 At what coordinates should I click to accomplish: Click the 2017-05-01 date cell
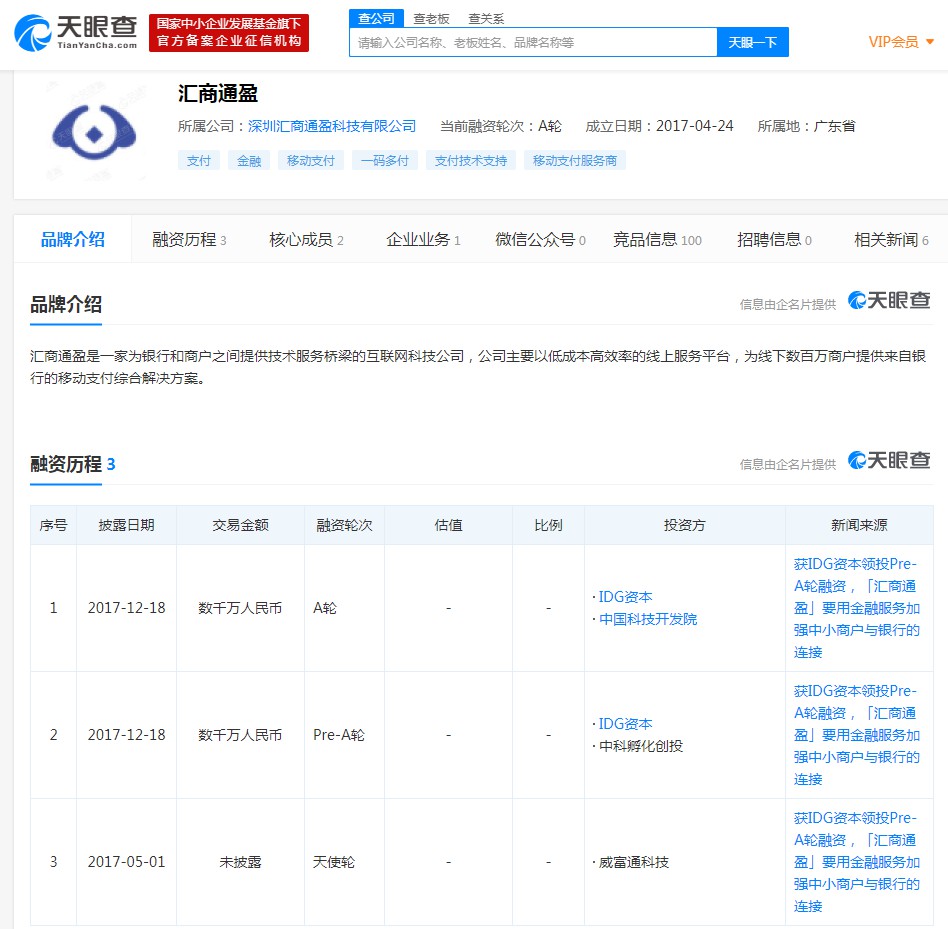[x=126, y=862]
